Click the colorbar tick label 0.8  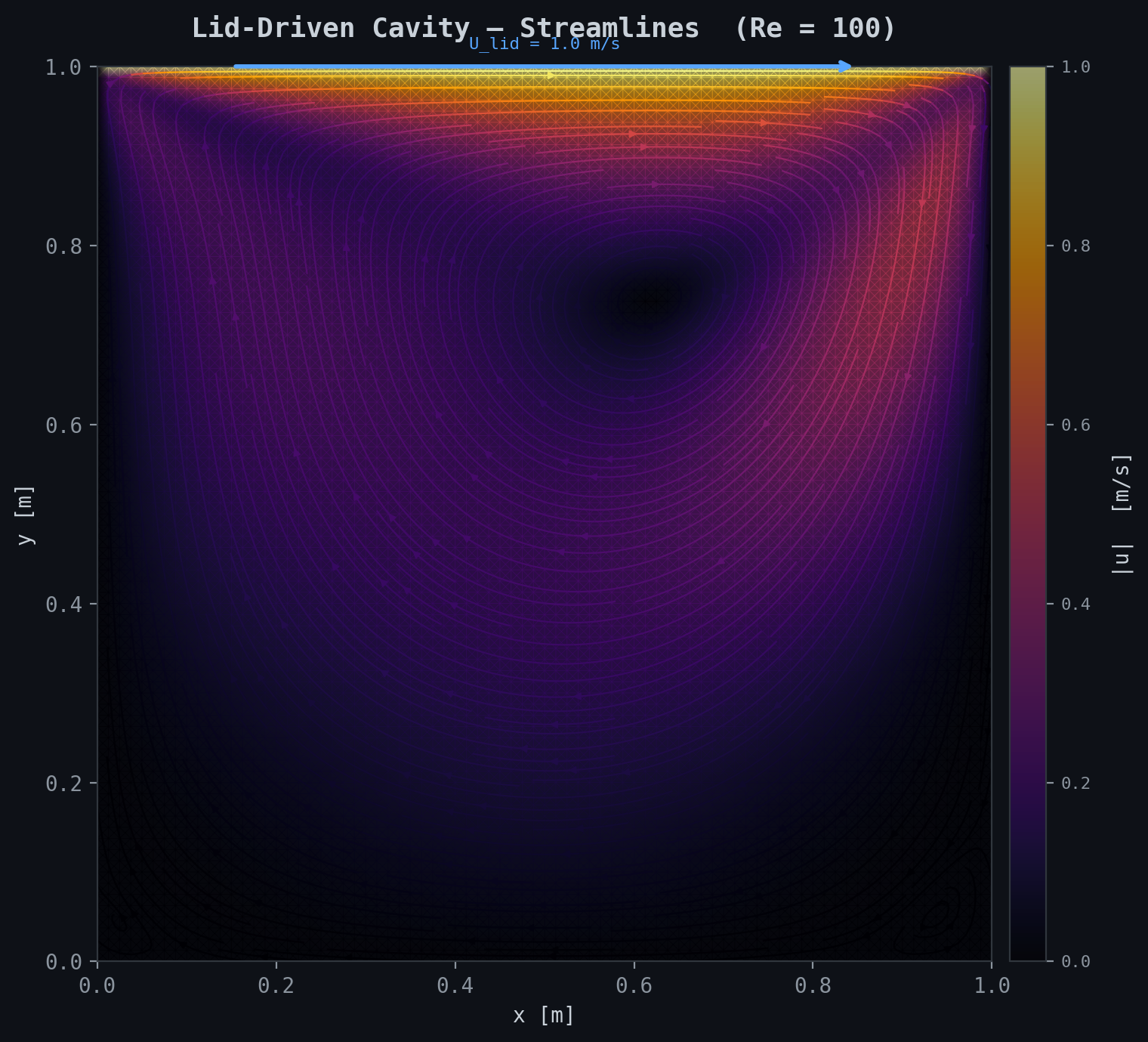click(1076, 246)
